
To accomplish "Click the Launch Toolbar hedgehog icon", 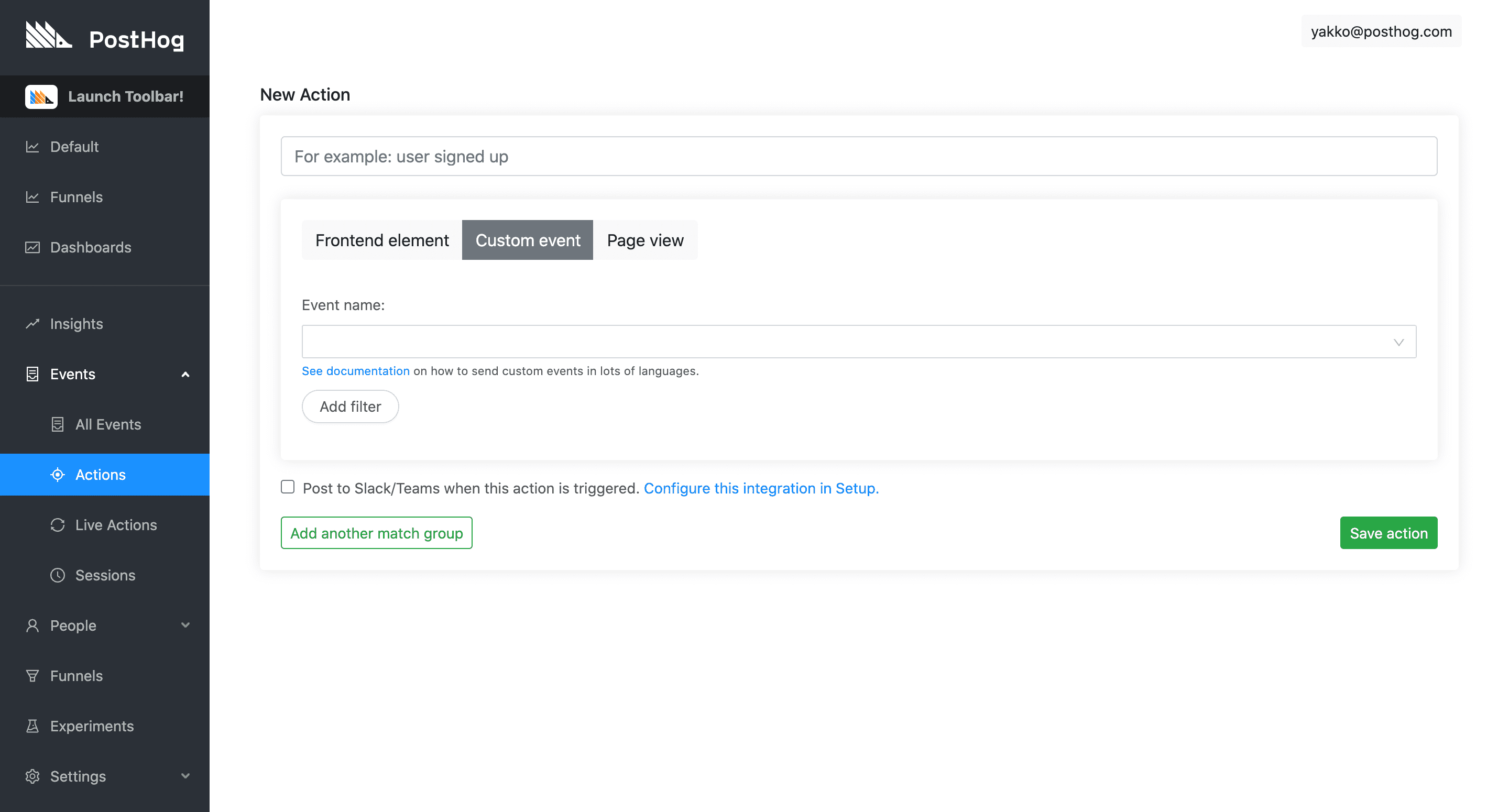I will 41,97.
